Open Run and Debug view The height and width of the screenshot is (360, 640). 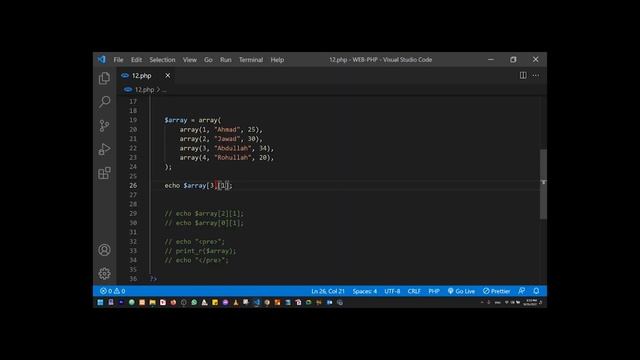coord(104,149)
